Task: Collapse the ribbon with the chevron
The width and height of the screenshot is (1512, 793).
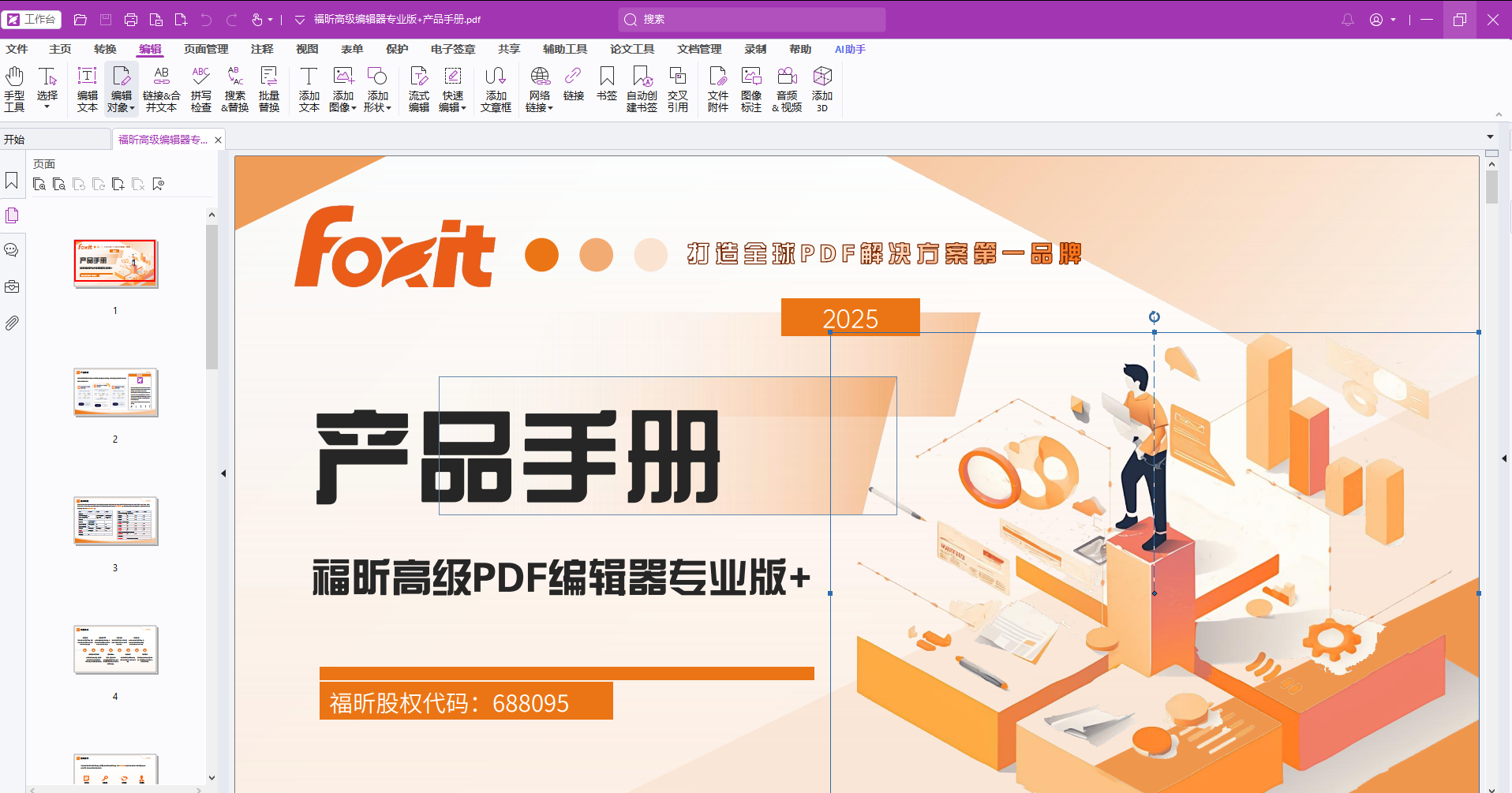Action: pyautogui.click(x=1499, y=114)
